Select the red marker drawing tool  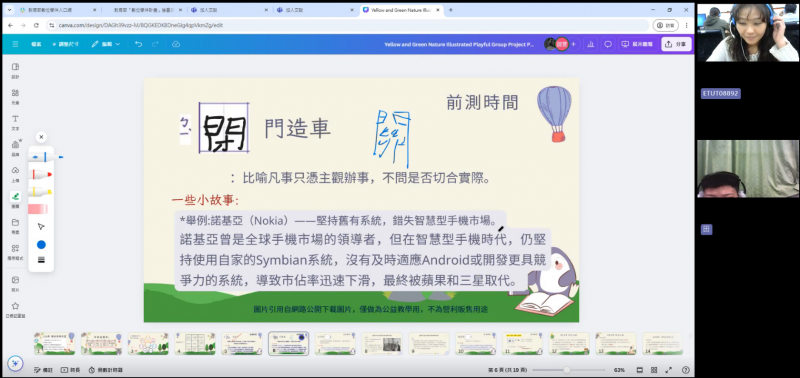(x=41, y=174)
